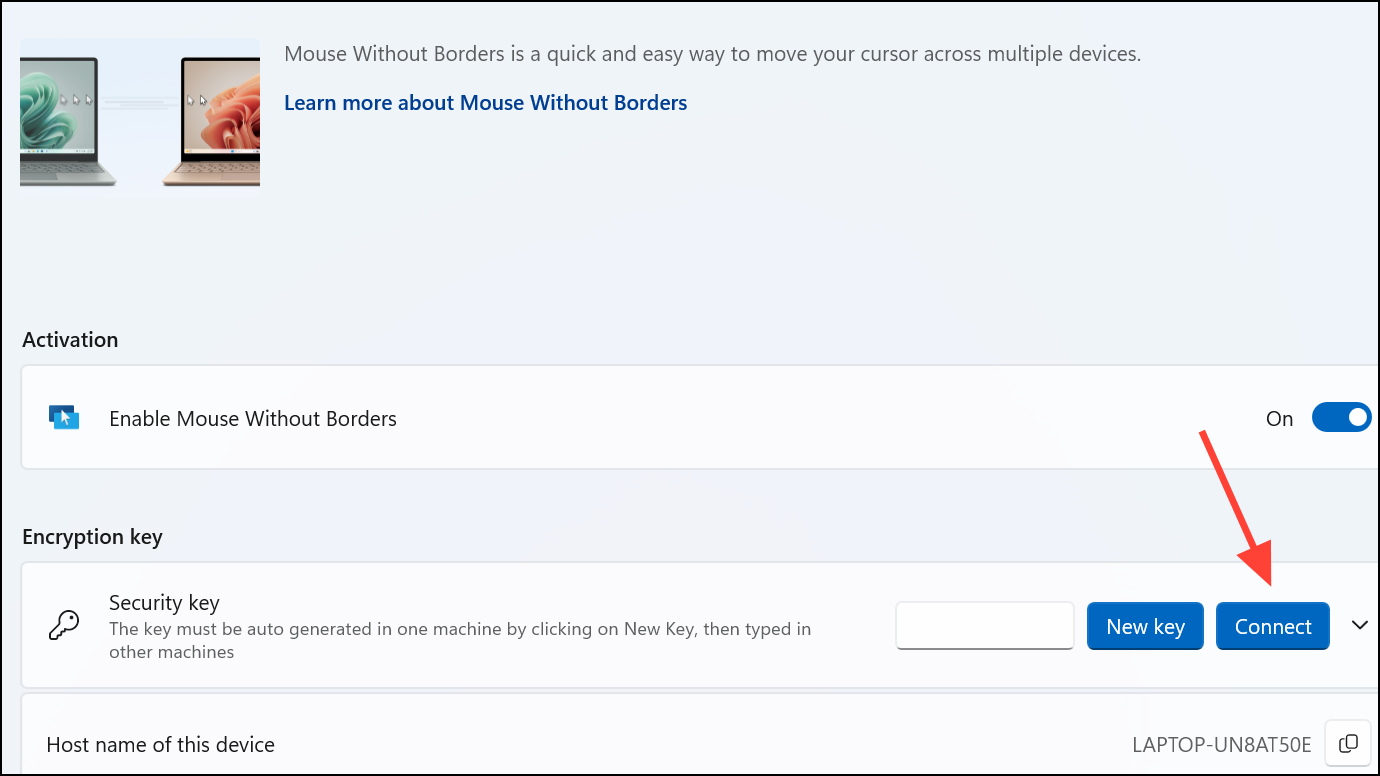The height and width of the screenshot is (776, 1380).
Task: Click the Activation heading
Action: coord(70,339)
